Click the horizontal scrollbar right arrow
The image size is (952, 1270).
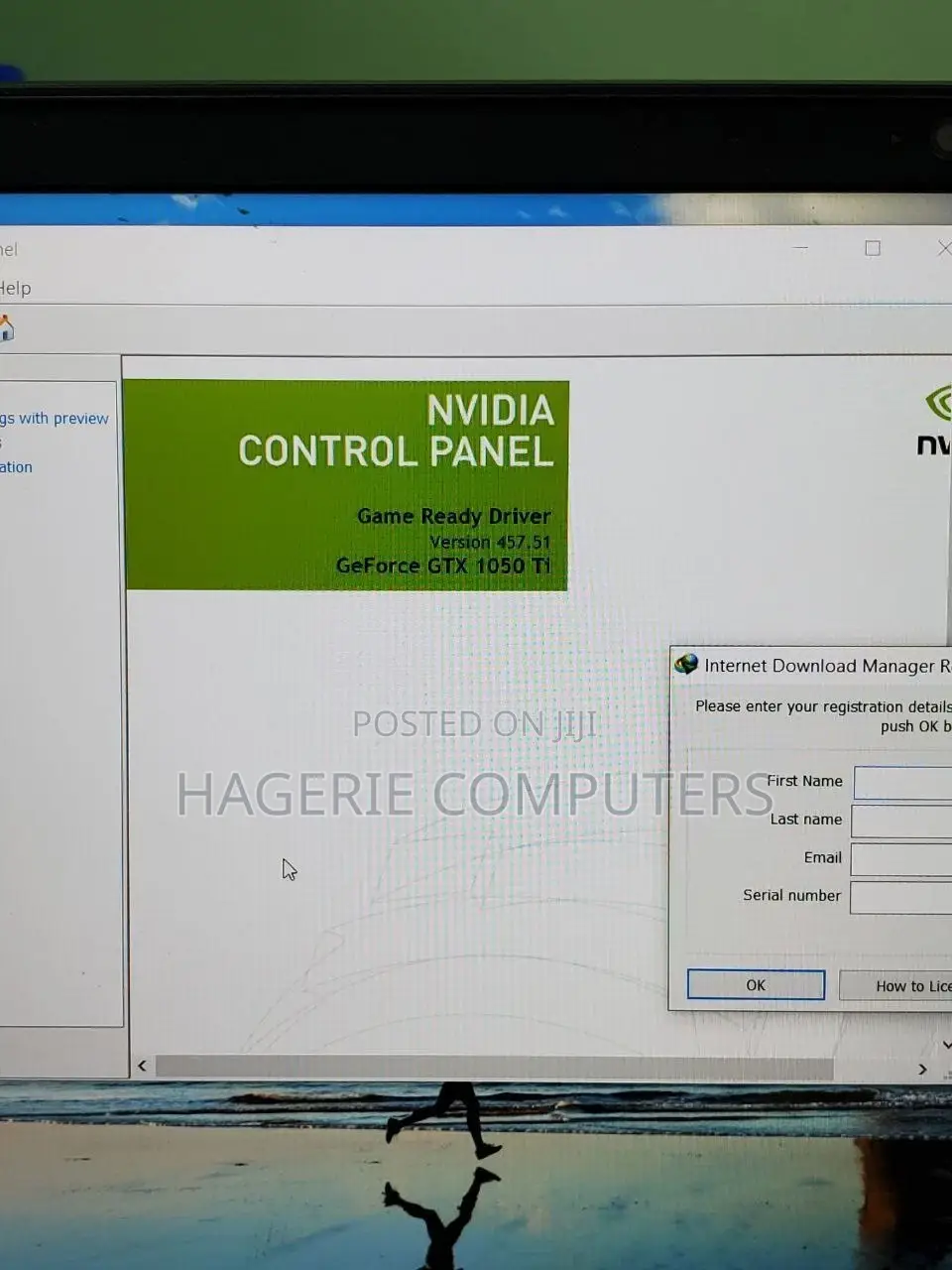point(922,1069)
